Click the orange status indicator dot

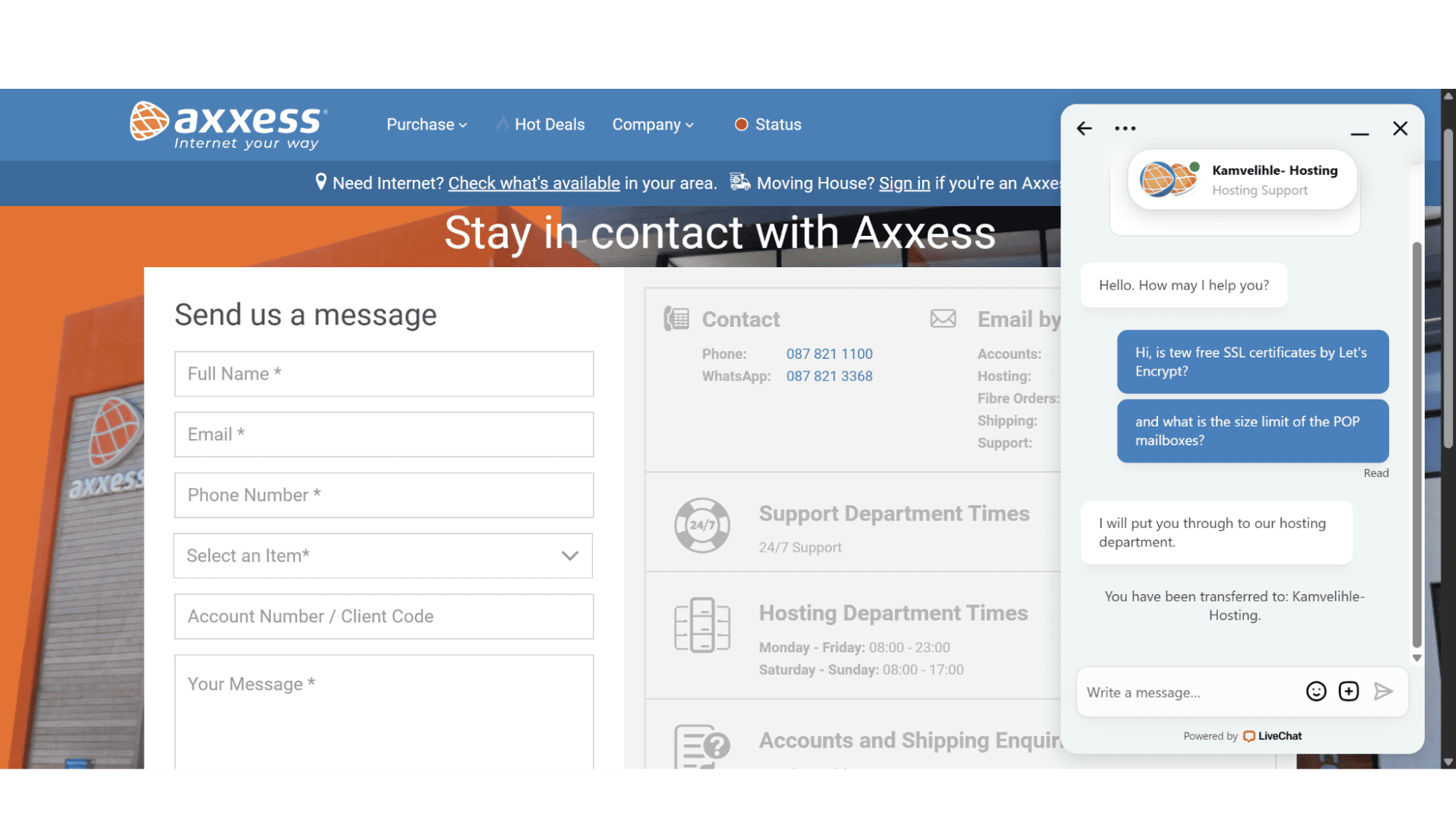click(741, 124)
